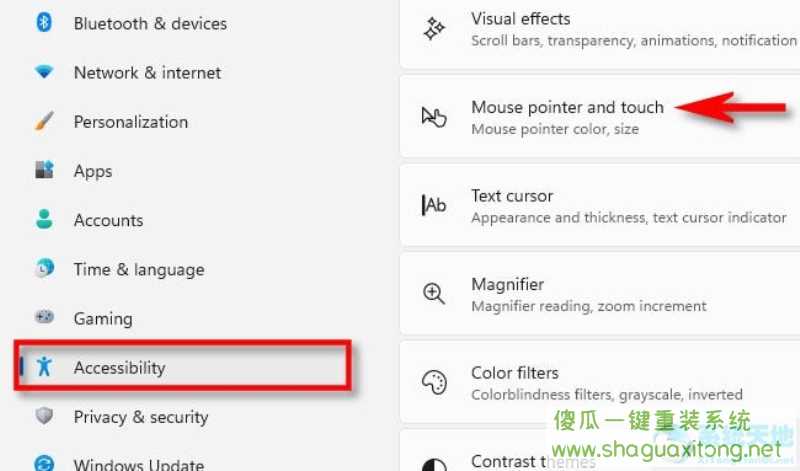Open the Text cursor settings
The width and height of the screenshot is (800, 471).
tap(599, 205)
